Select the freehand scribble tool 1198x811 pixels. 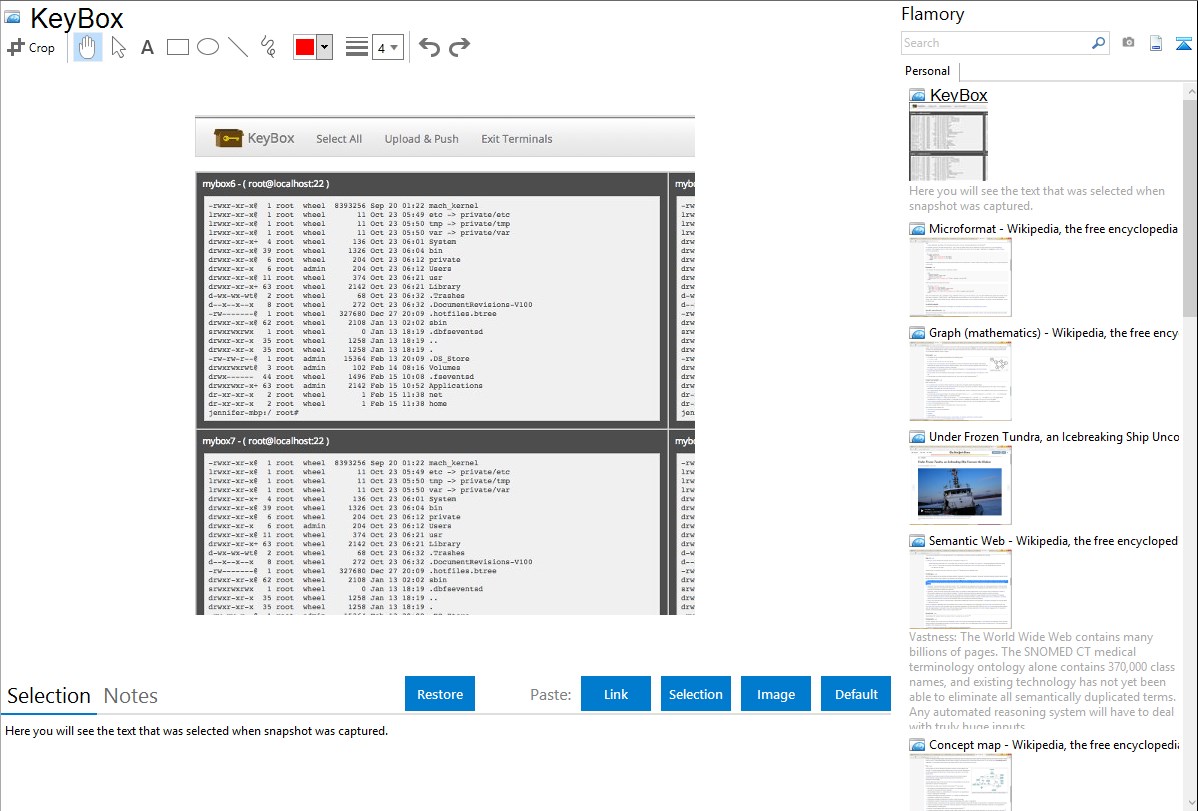tap(268, 47)
